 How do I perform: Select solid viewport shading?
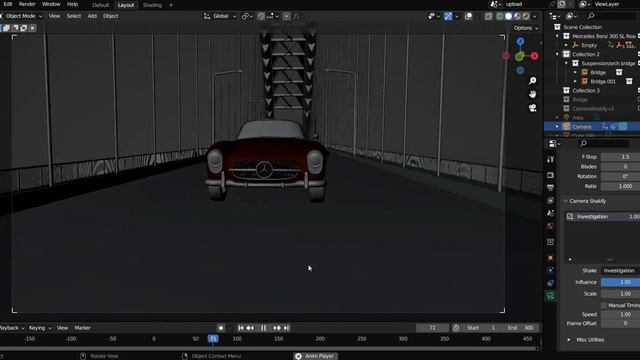pyautogui.click(x=508, y=16)
